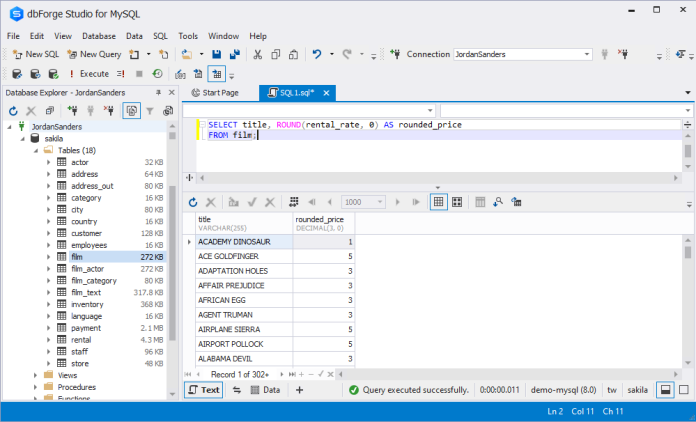Viewport: 696px width, 422px height.
Task: Switch to the Data view
Action: pyautogui.click(x=264, y=390)
